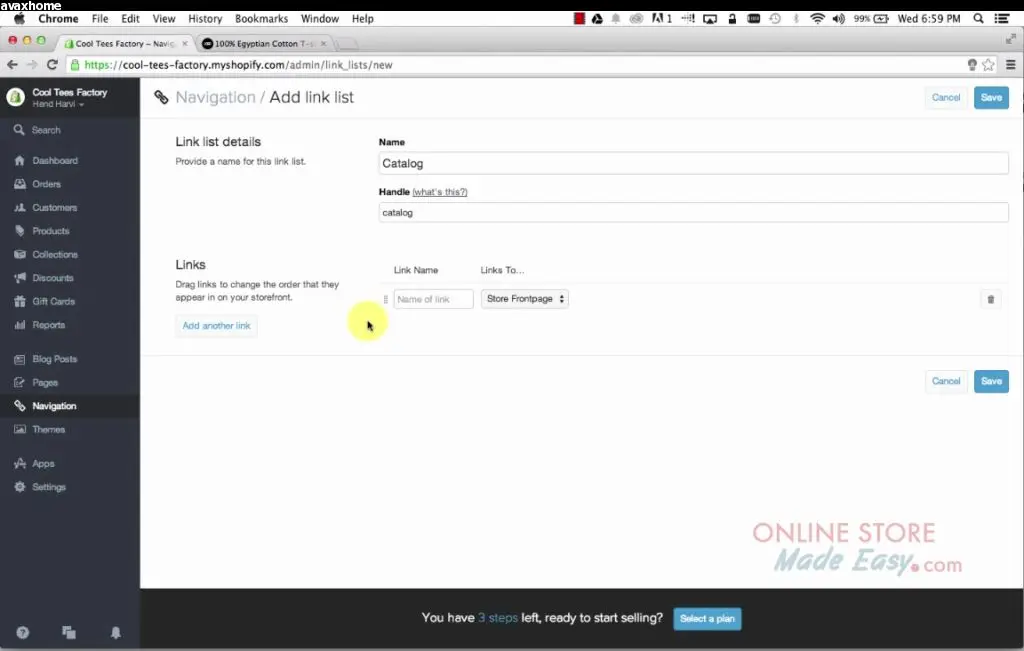The width and height of the screenshot is (1024, 651).
Task: Click macOS Spotlight search icon
Action: point(978,18)
